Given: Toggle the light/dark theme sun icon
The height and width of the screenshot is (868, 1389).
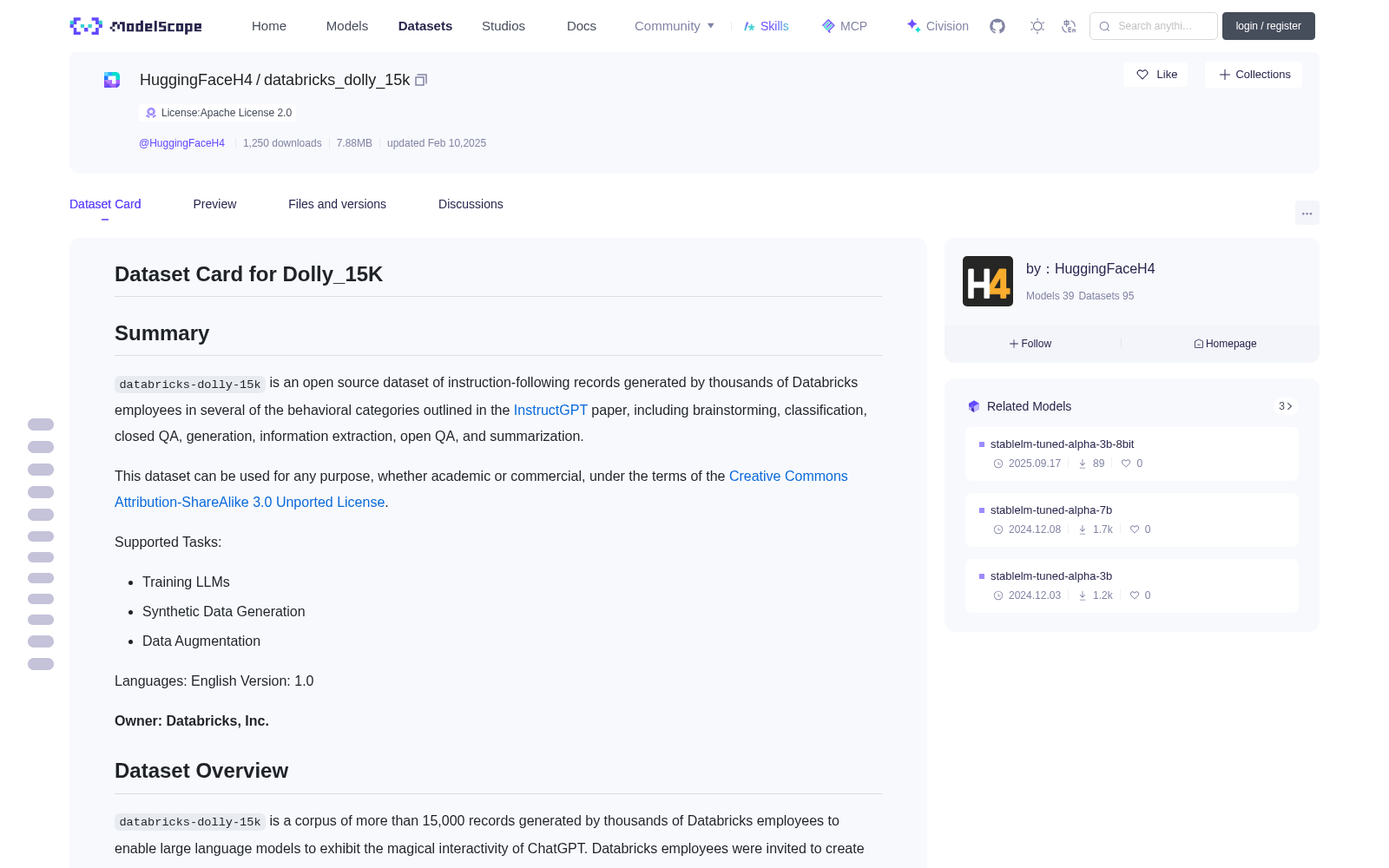Looking at the screenshot, I should point(1037,26).
